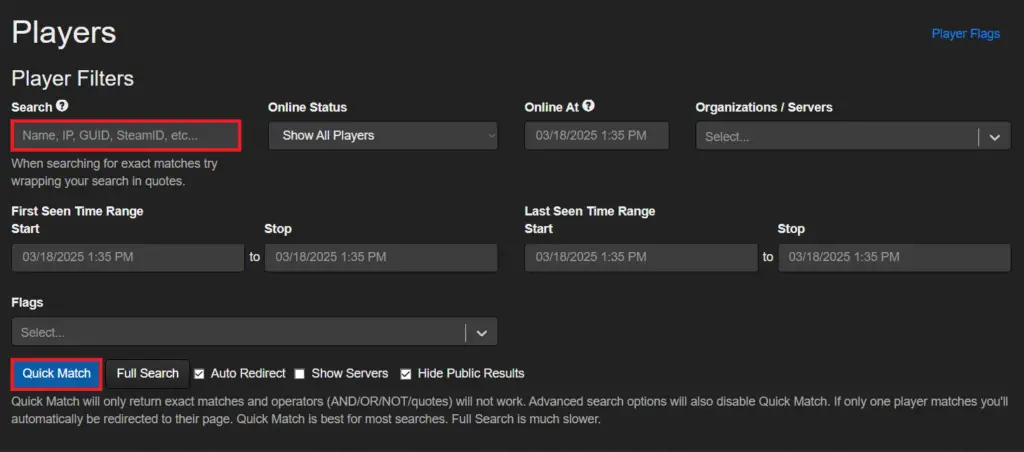The height and width of the screenshot is (452, 1024).
Task: Uncheck the Hide Public Results checkbox
Action: click(x=406, y=374)
